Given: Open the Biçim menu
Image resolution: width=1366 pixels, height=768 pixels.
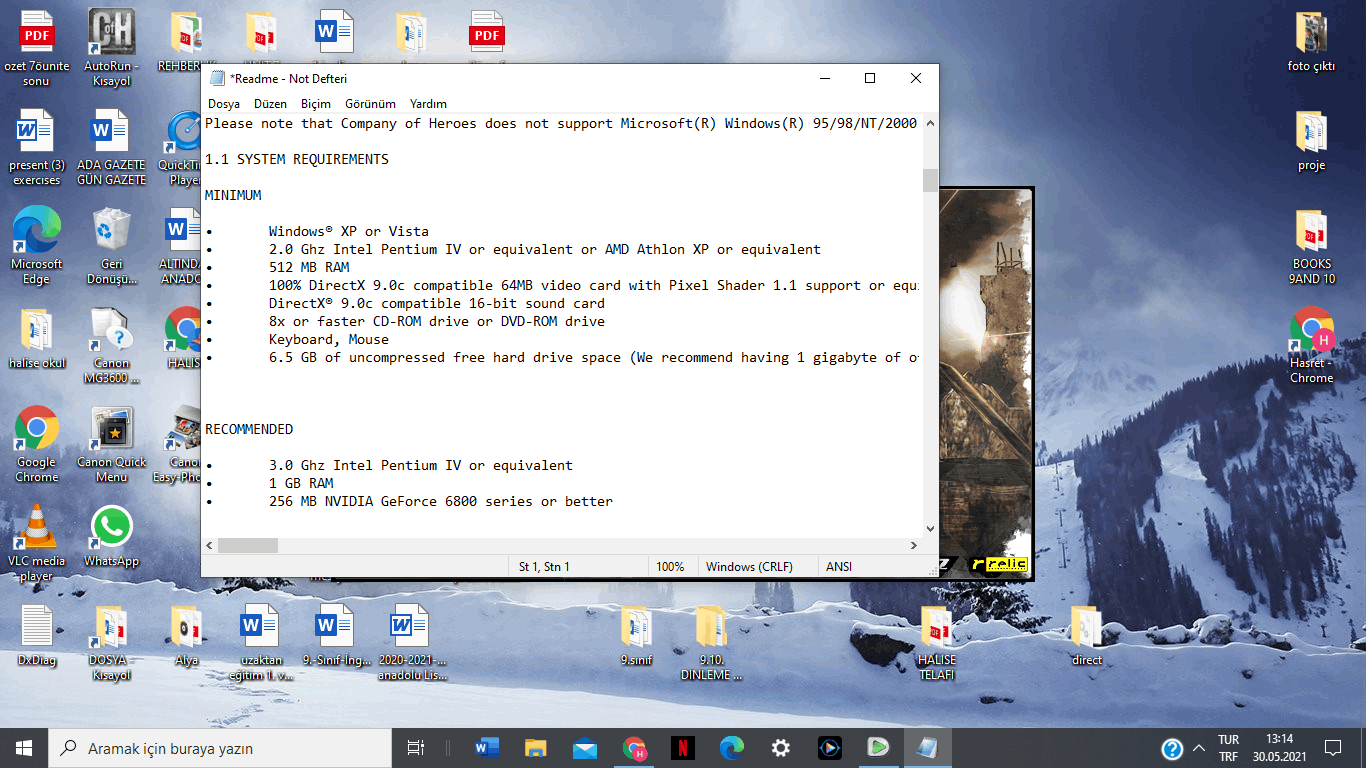Looking at the screenshot, I should [x=316, y=104].
